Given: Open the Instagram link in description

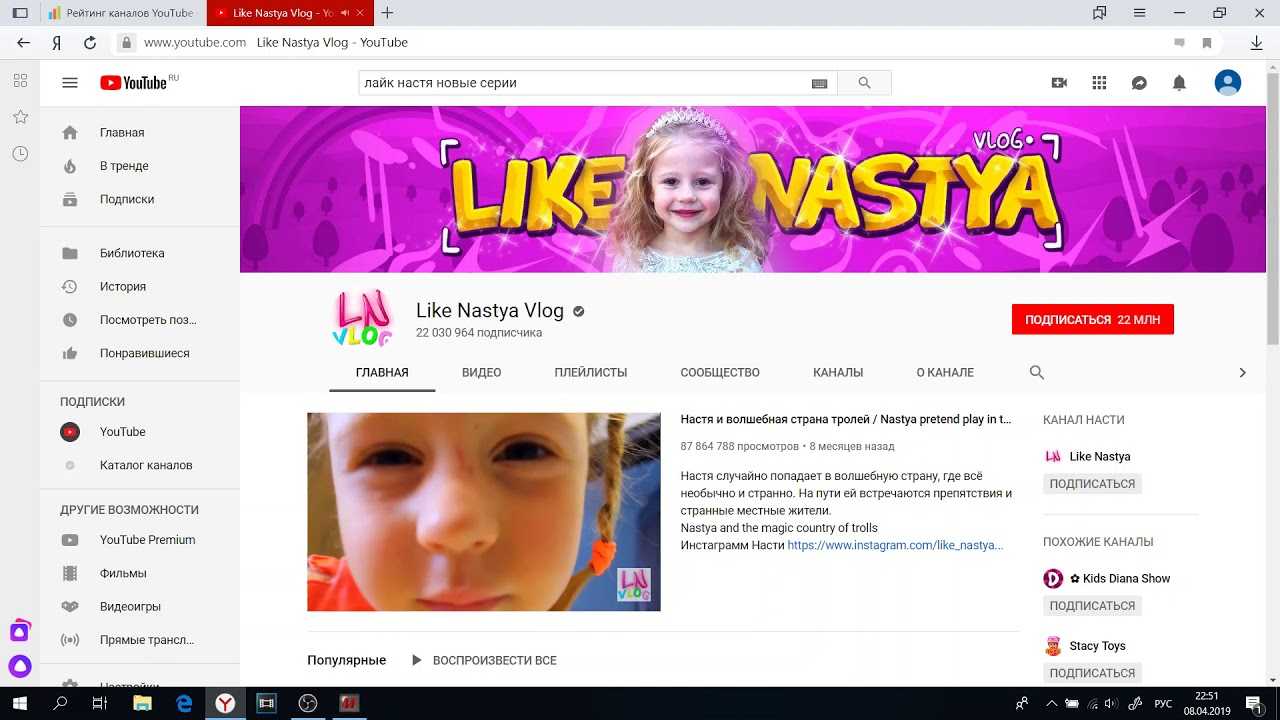Looking at the screenshot, I should tap(894, 545).
